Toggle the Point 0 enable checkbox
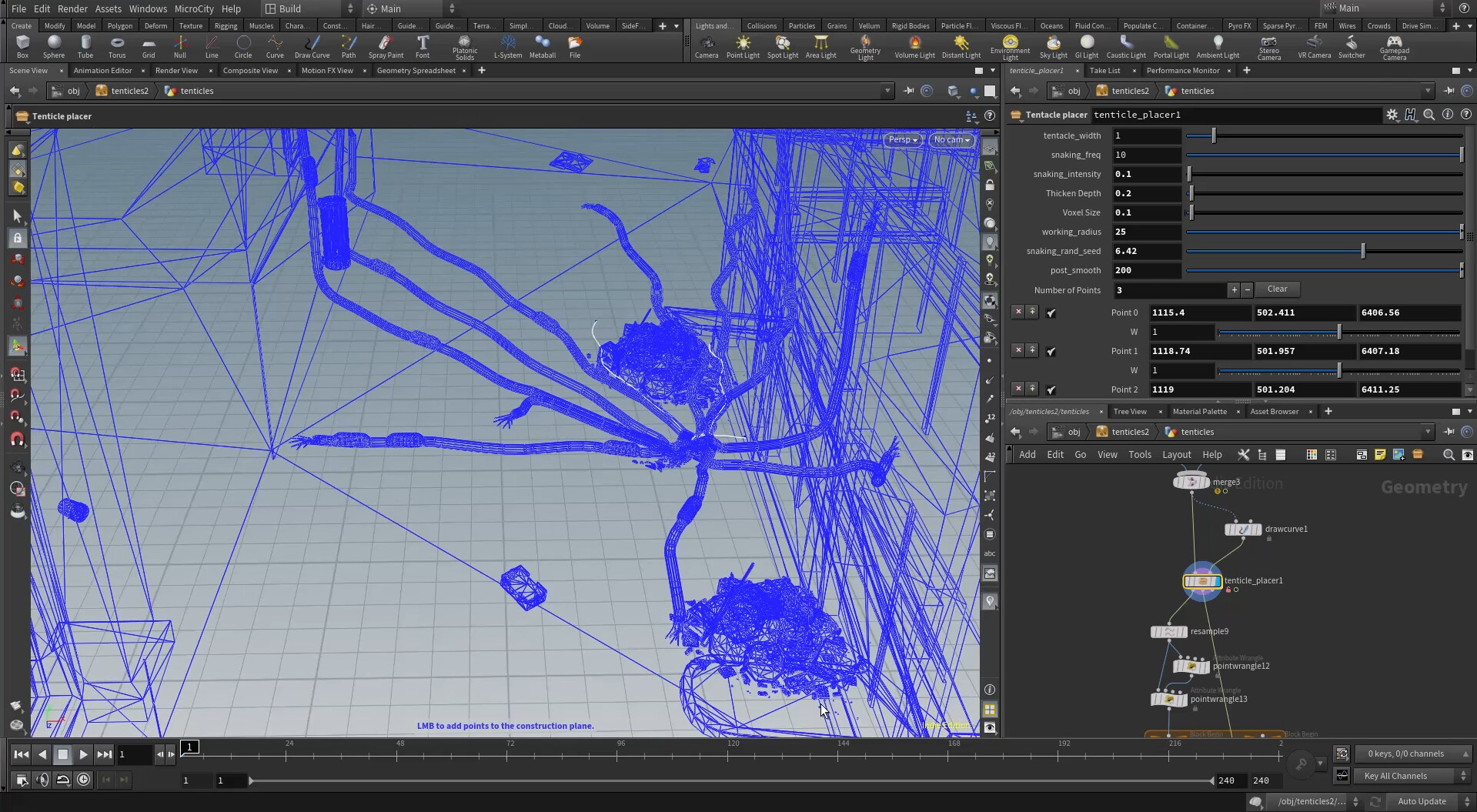 (1051, 313)
